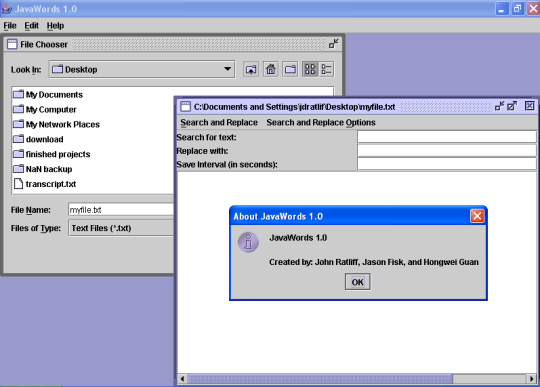Close the myfile.txt internal window
The width and height of the screenshot is (540, 387).
[529, 106]
